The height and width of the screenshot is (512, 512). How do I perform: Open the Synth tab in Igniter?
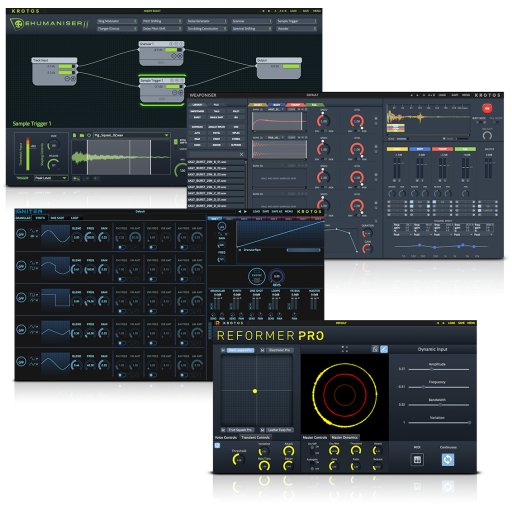[40, 218]
